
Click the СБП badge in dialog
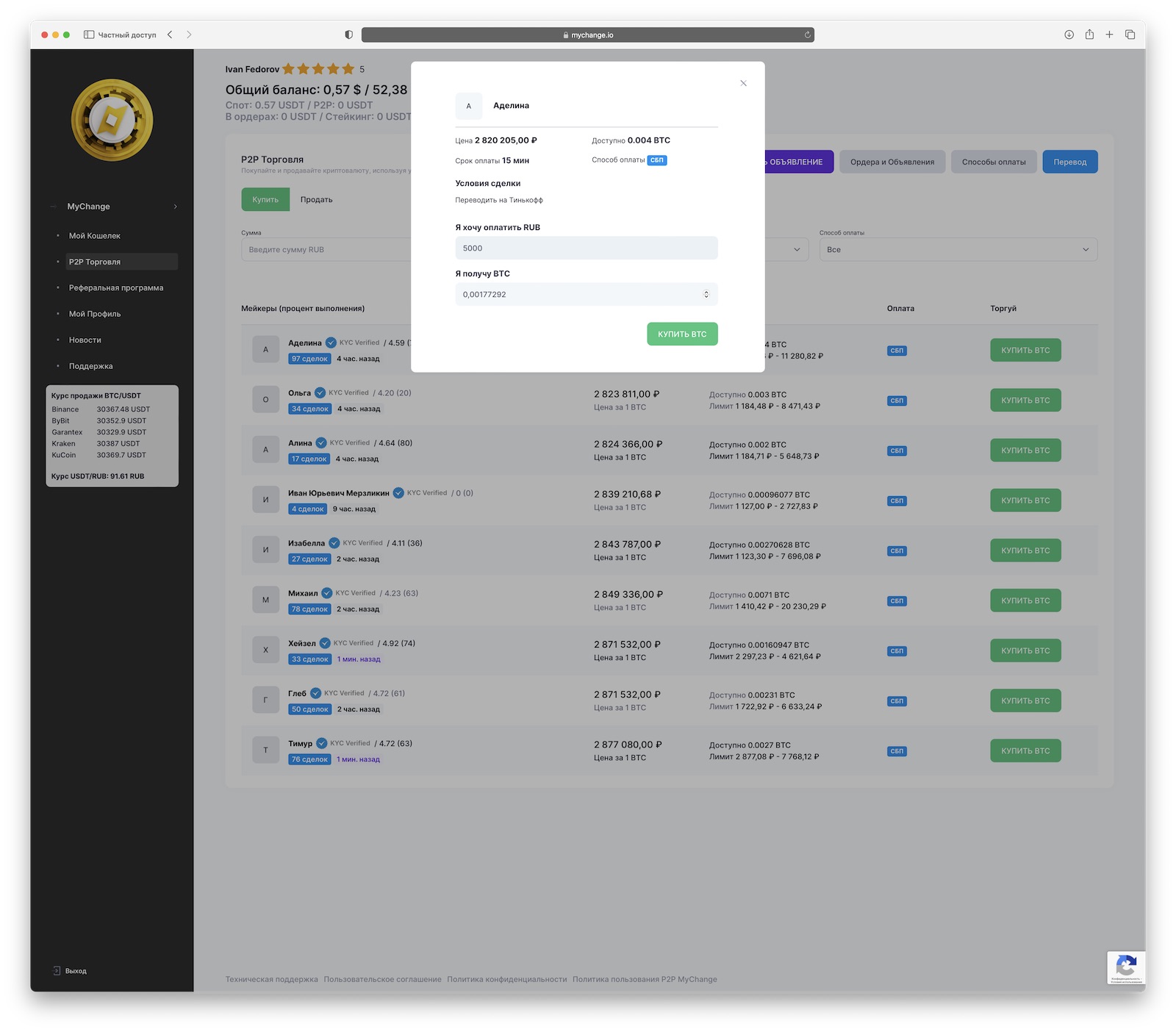point(657,160)
